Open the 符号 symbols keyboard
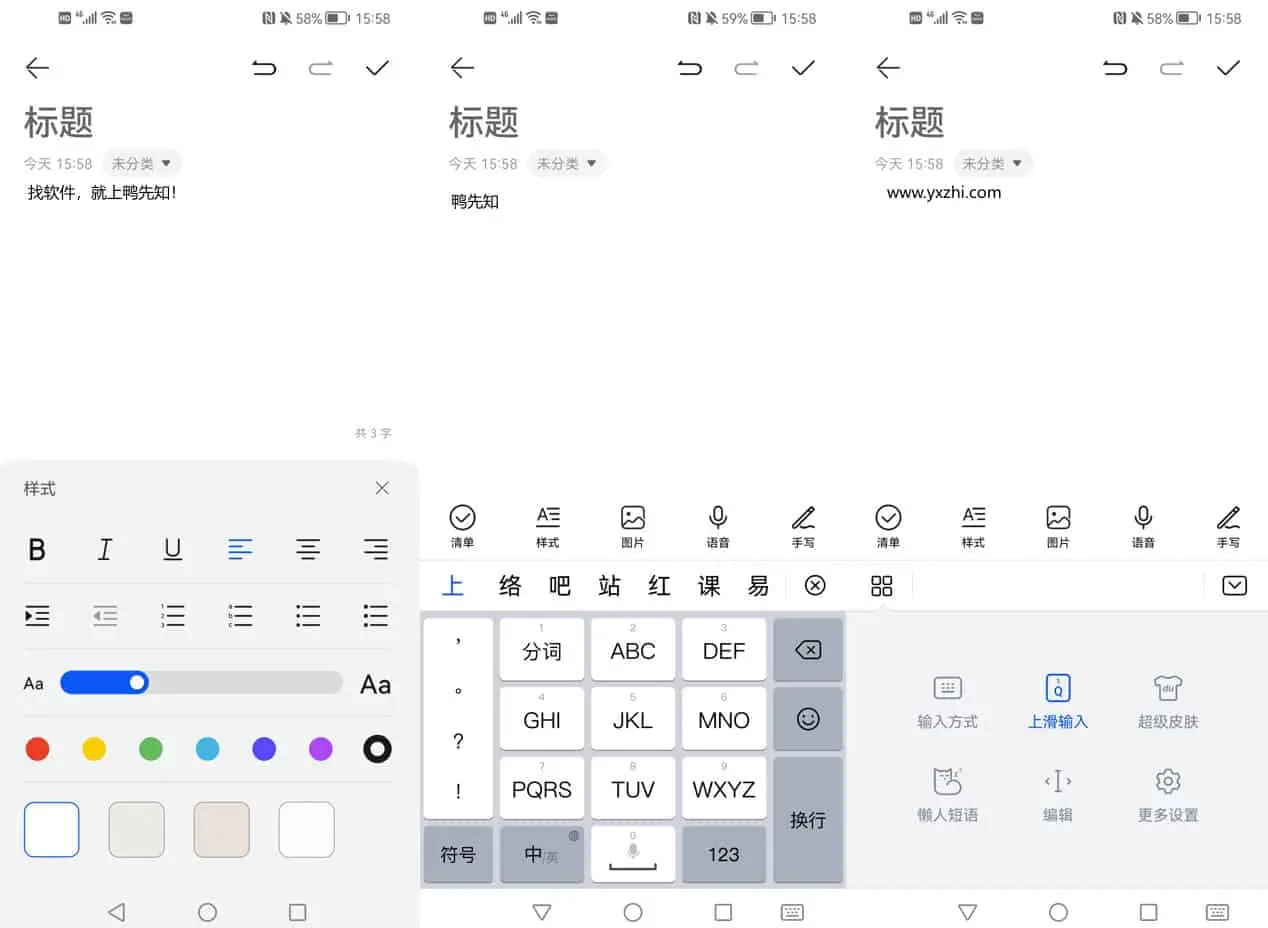Image resolution: width=1268 pixels, height=928 pixels. click(x=458, y=855)
